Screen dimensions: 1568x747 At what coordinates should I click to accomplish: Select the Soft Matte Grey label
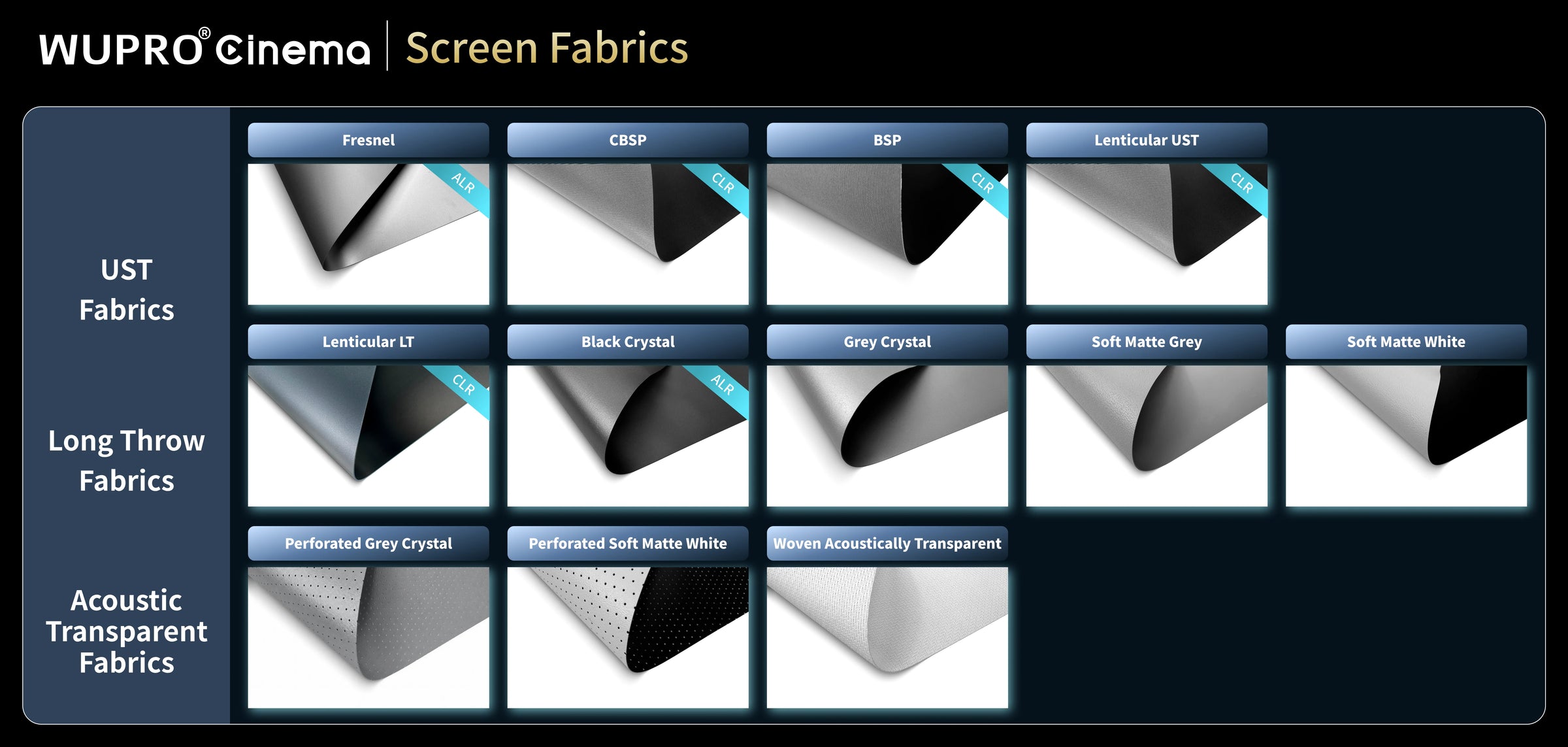(x=1147, y=342)
